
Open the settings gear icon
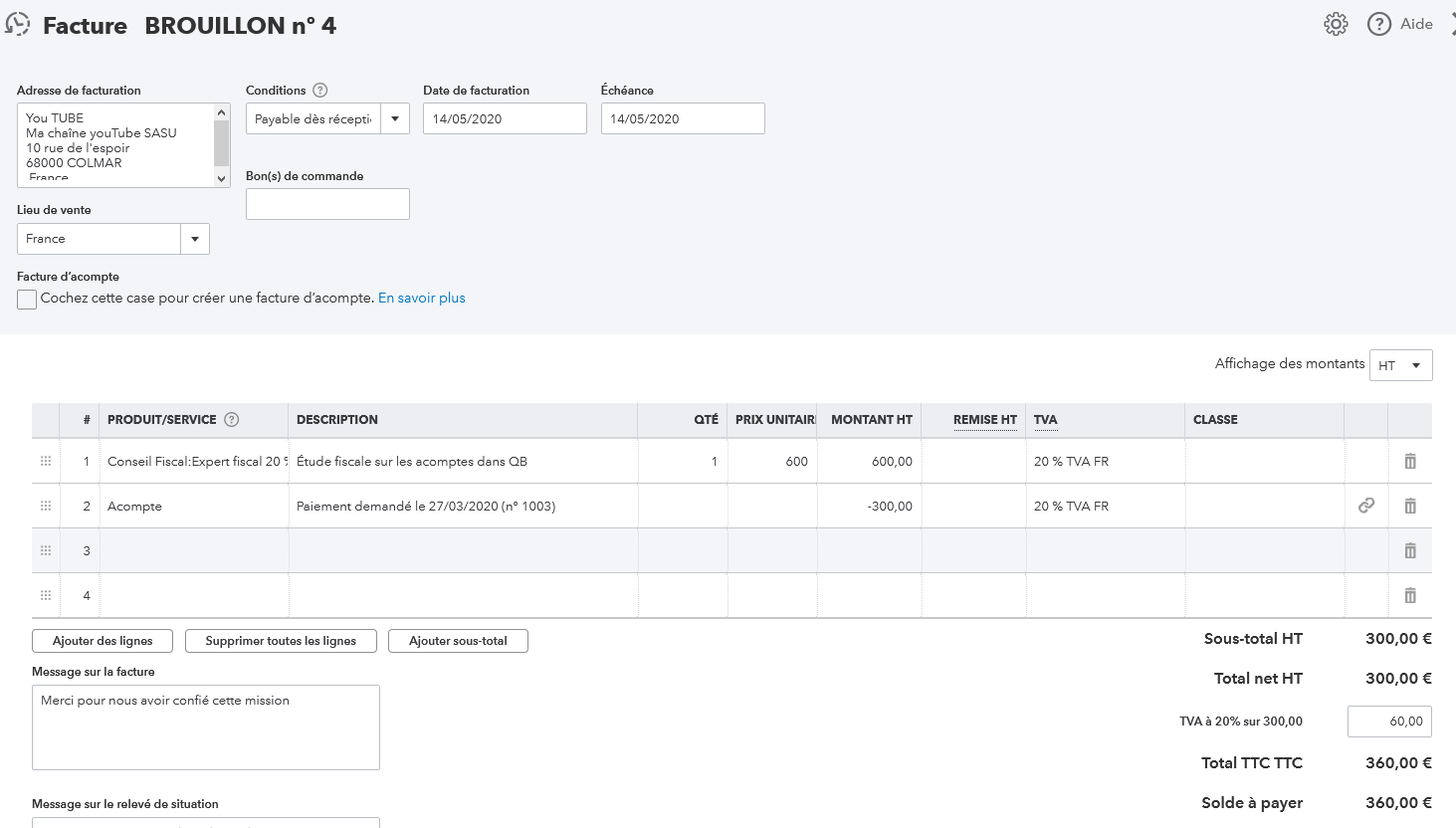coord(1336,25)
